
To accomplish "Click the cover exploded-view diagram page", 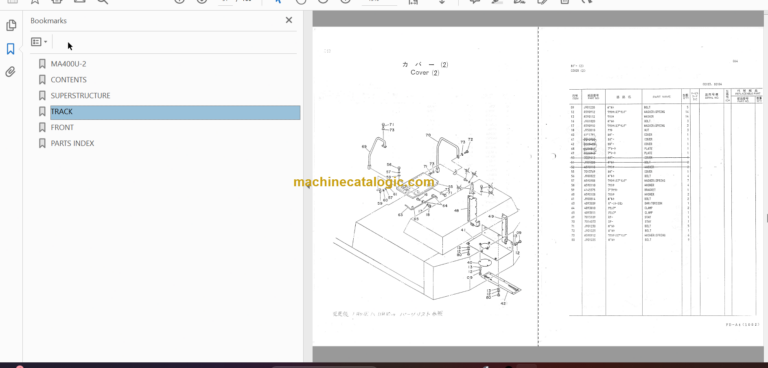I will [425, 186].
